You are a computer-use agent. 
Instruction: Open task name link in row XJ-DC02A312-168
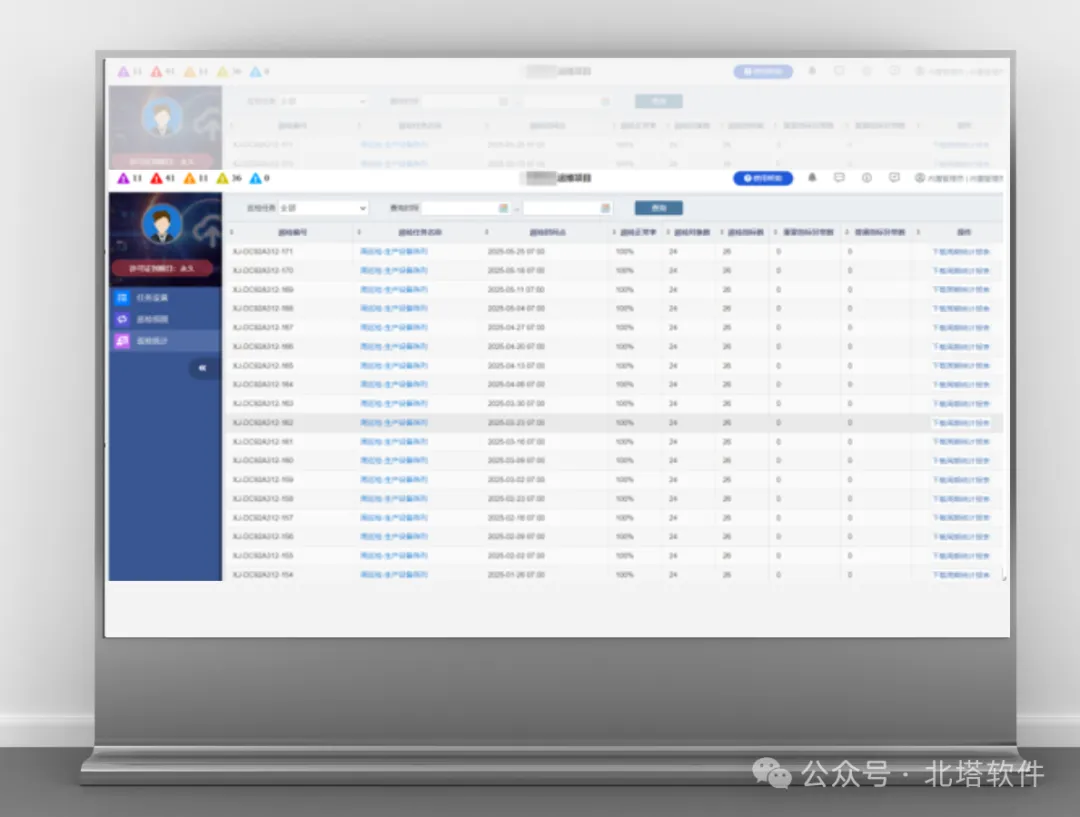pyautogui.click(x=394, y=309)
